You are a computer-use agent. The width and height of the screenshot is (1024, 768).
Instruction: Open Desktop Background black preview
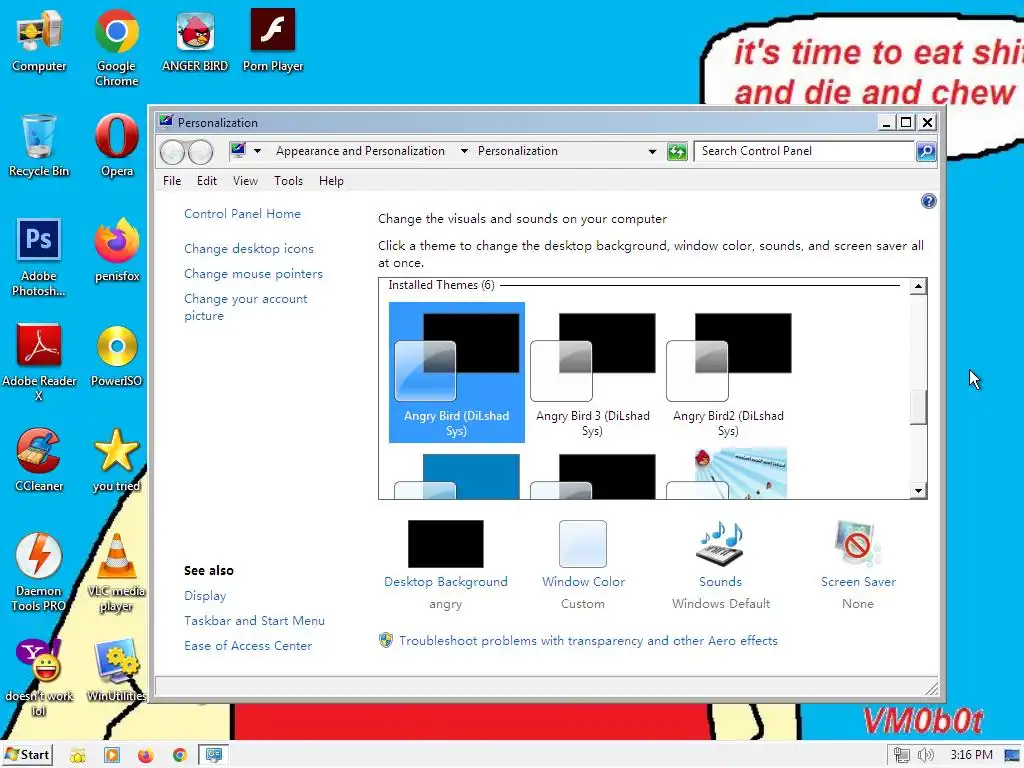(x=445, y=544)
